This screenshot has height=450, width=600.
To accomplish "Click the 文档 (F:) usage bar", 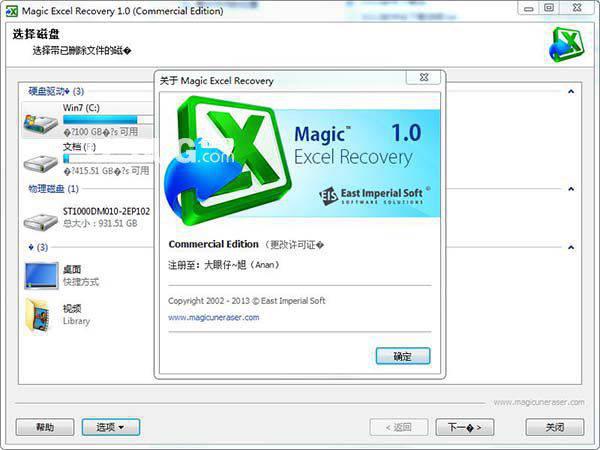I will point(108,158).
